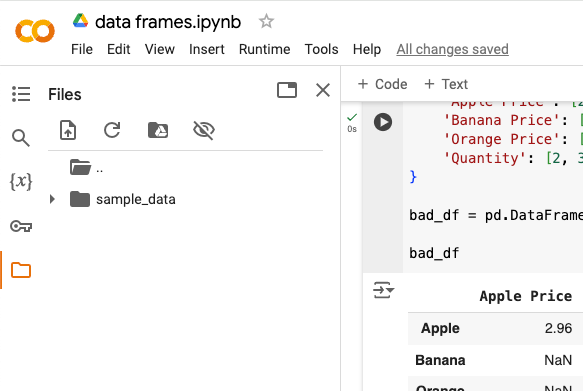Pop out Files panel into new tab
Viewport: 583px width, 391px height.
point(287,90)
